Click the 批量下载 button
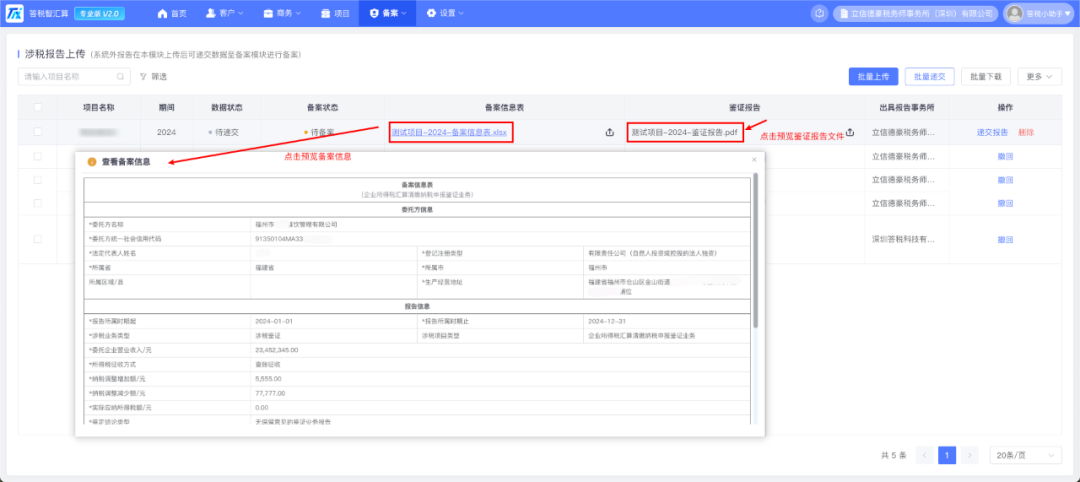 (x=985, y=76)
